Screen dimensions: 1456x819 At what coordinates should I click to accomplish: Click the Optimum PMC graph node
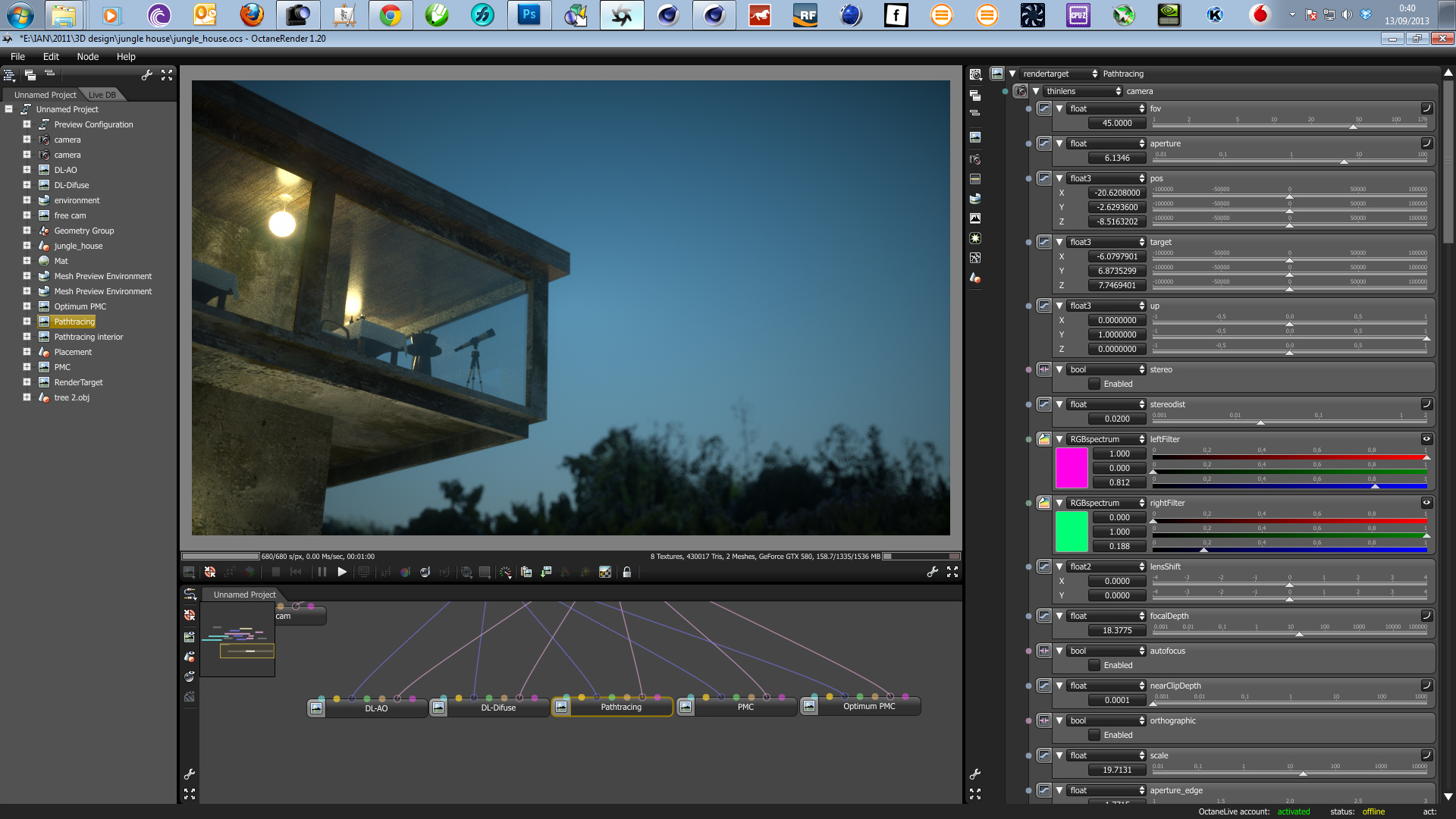point(868,707)
